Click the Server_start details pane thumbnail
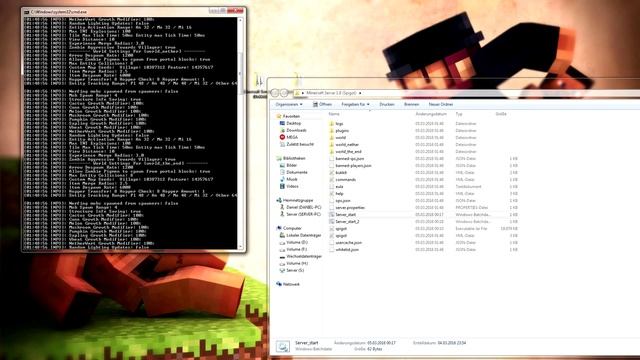 tap(282, 346)
